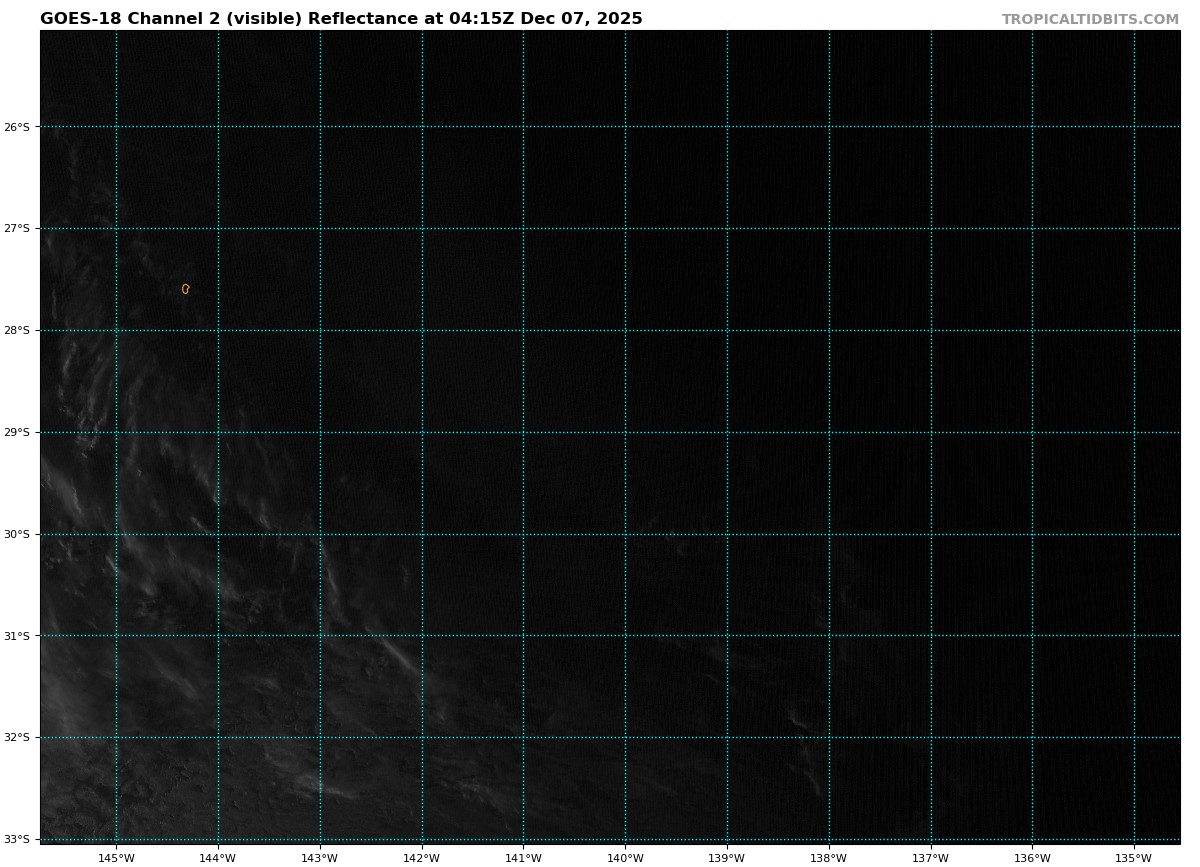Click the 145°W longitude label

(116, 858)
